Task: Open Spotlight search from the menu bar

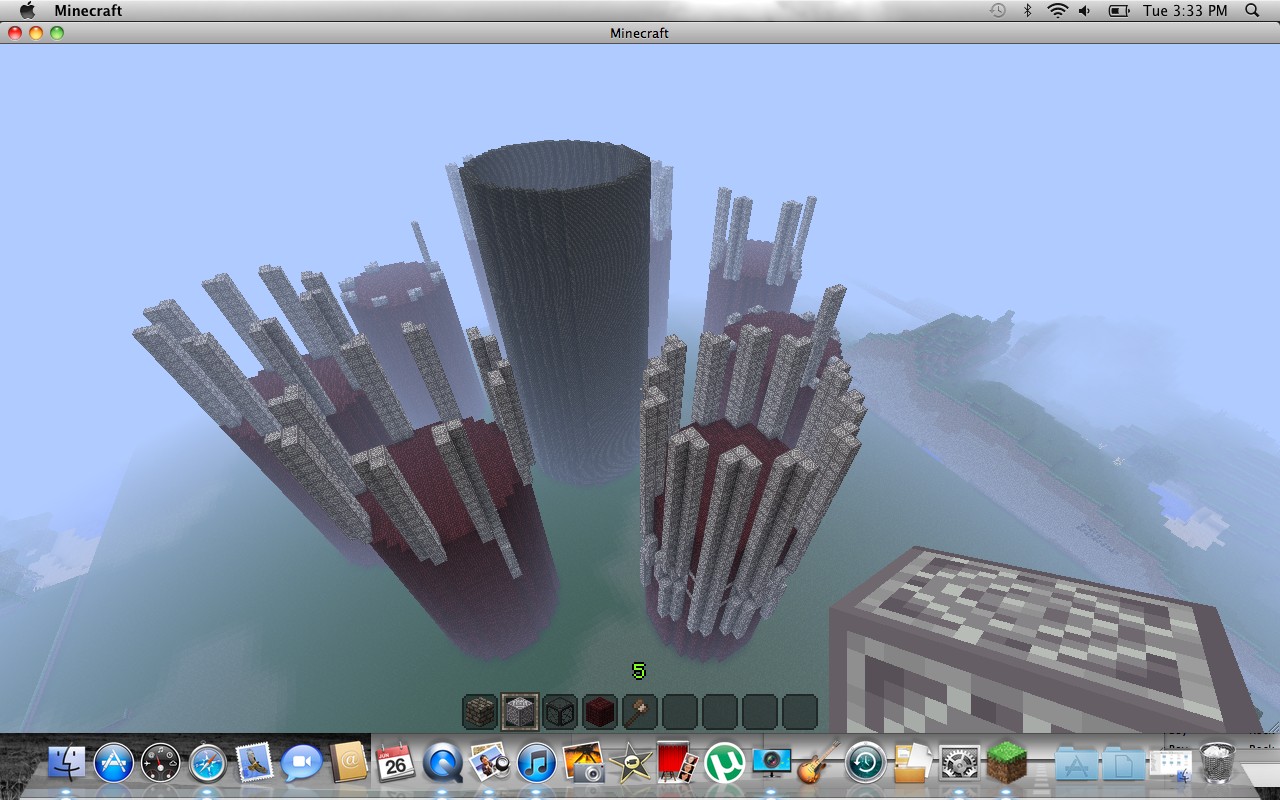Action: [x=1251, y=11]
